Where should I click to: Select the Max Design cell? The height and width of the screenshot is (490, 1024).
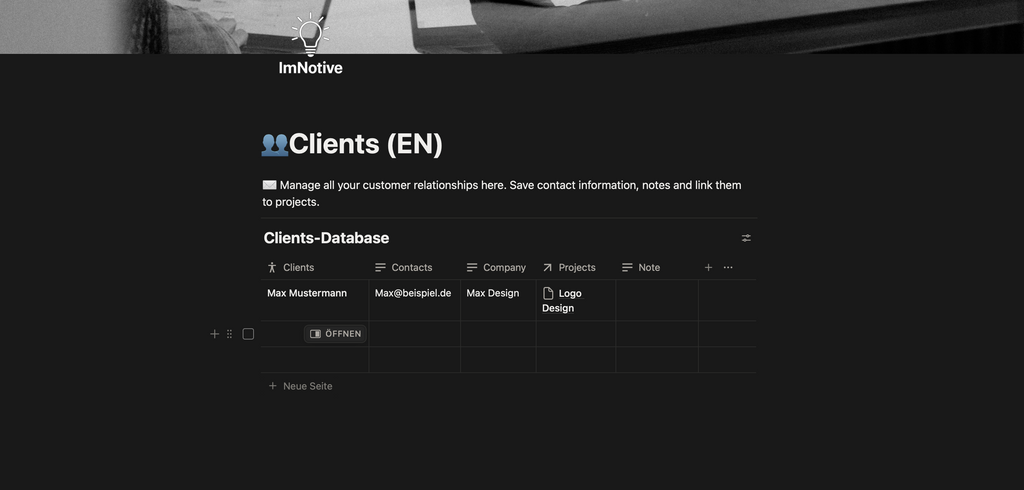(498, 300)
